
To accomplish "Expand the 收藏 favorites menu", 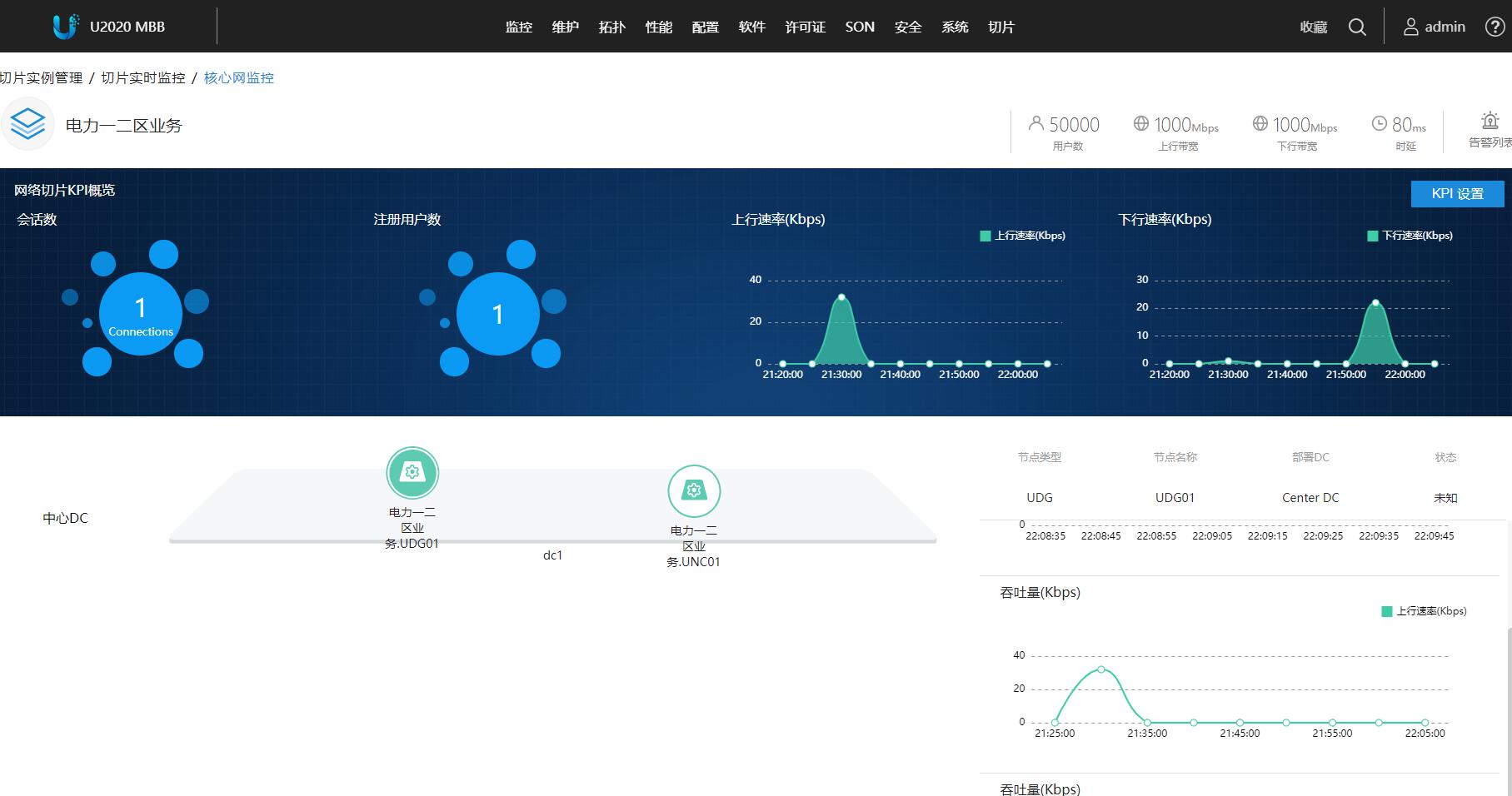I will [1313, 27].
